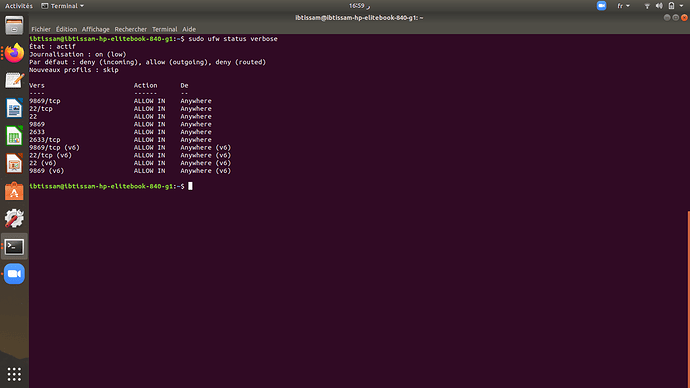This screenshot has height=388, width=690.
Task: Click the 'Action' column header
Action: [145, 85]
